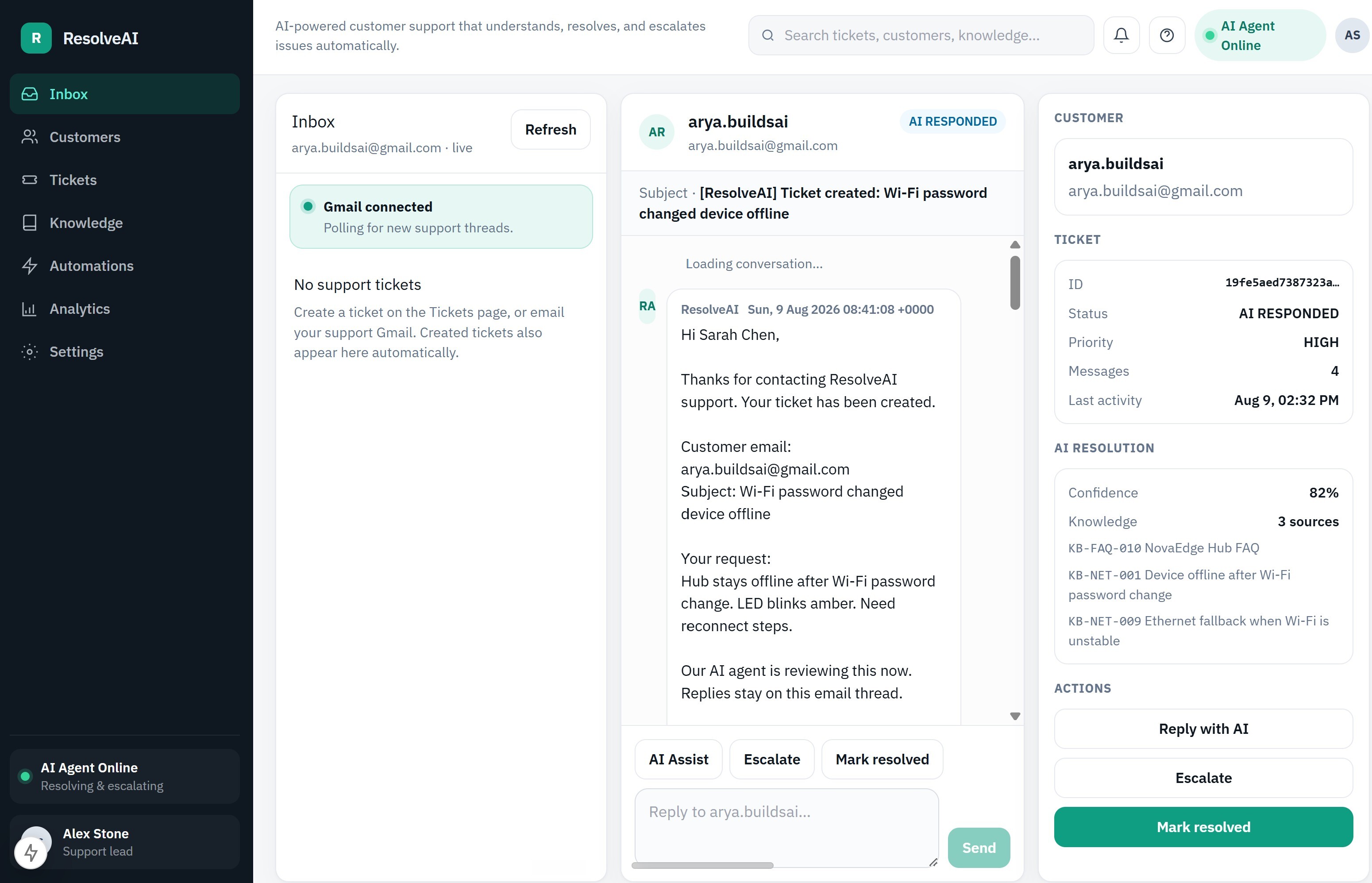The height and width of the screenshot is (883, 1372).
Task: Click AI Assist below the conversation
Action: 678,759
